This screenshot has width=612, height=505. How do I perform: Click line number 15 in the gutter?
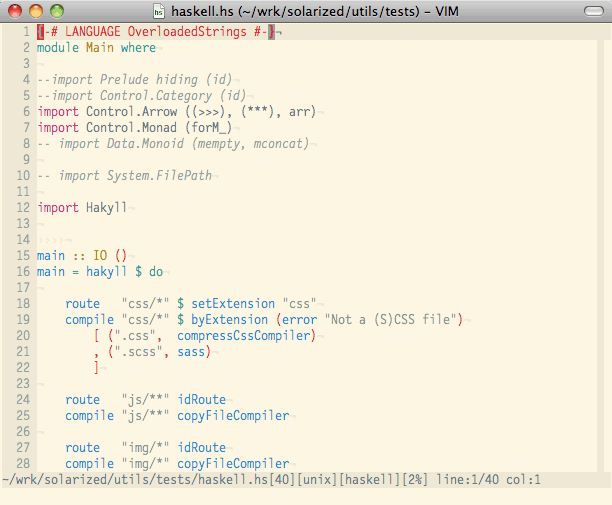tap(23, 256)
